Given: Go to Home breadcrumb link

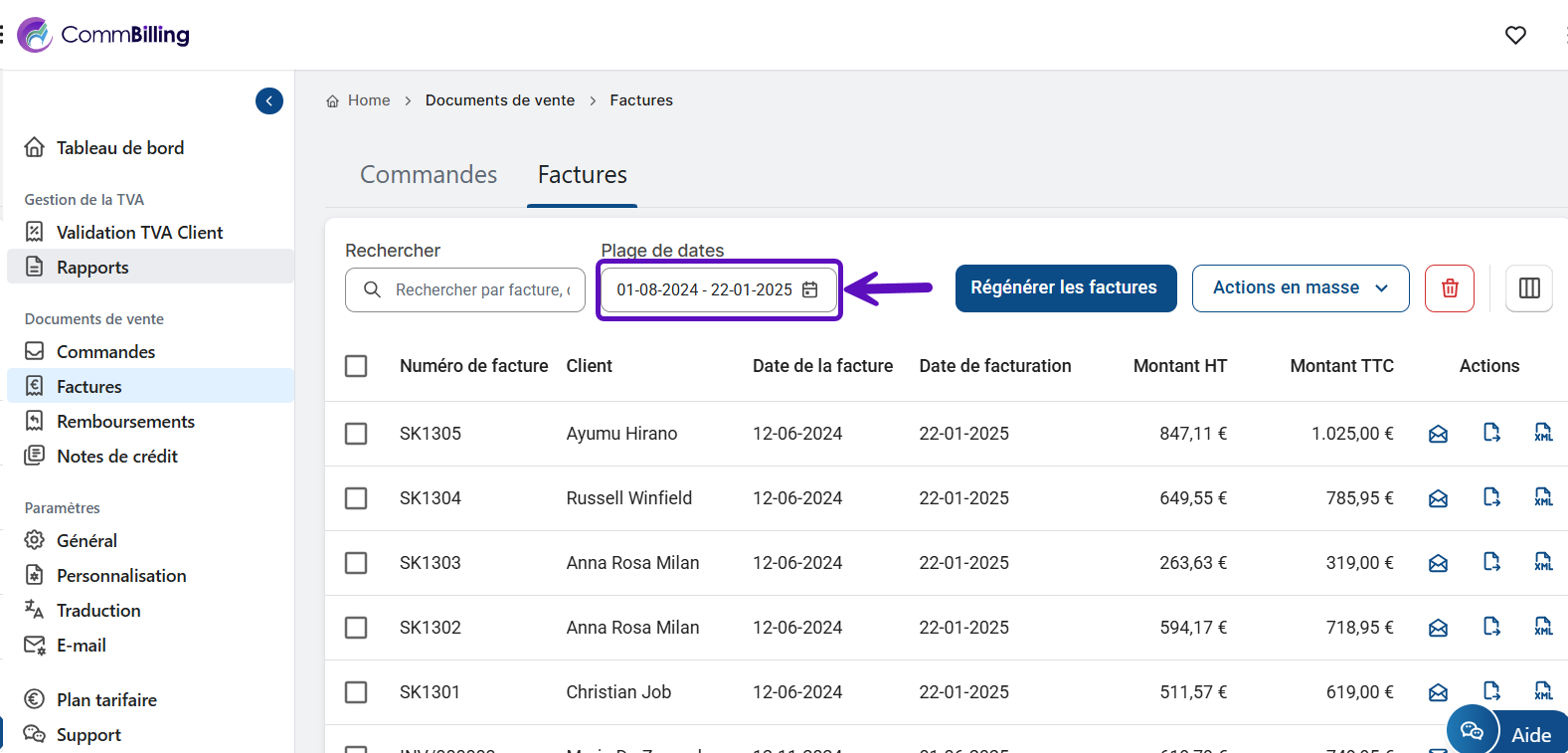Looking at the screenshot, I should pos(369,100).
